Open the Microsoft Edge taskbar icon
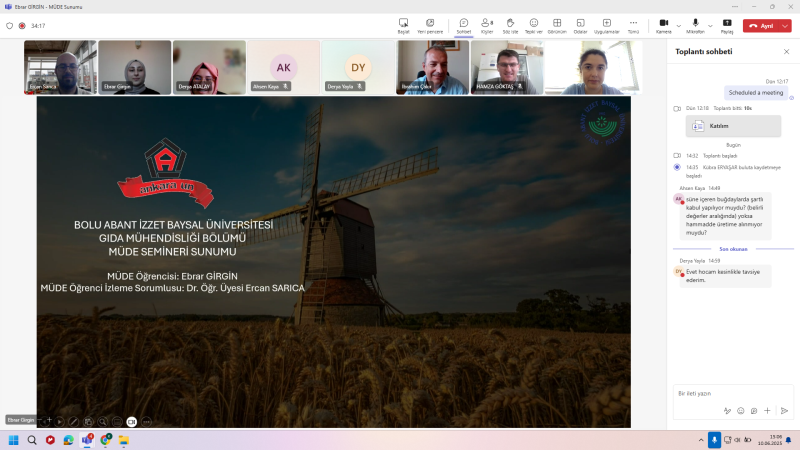 coord(68,440)
